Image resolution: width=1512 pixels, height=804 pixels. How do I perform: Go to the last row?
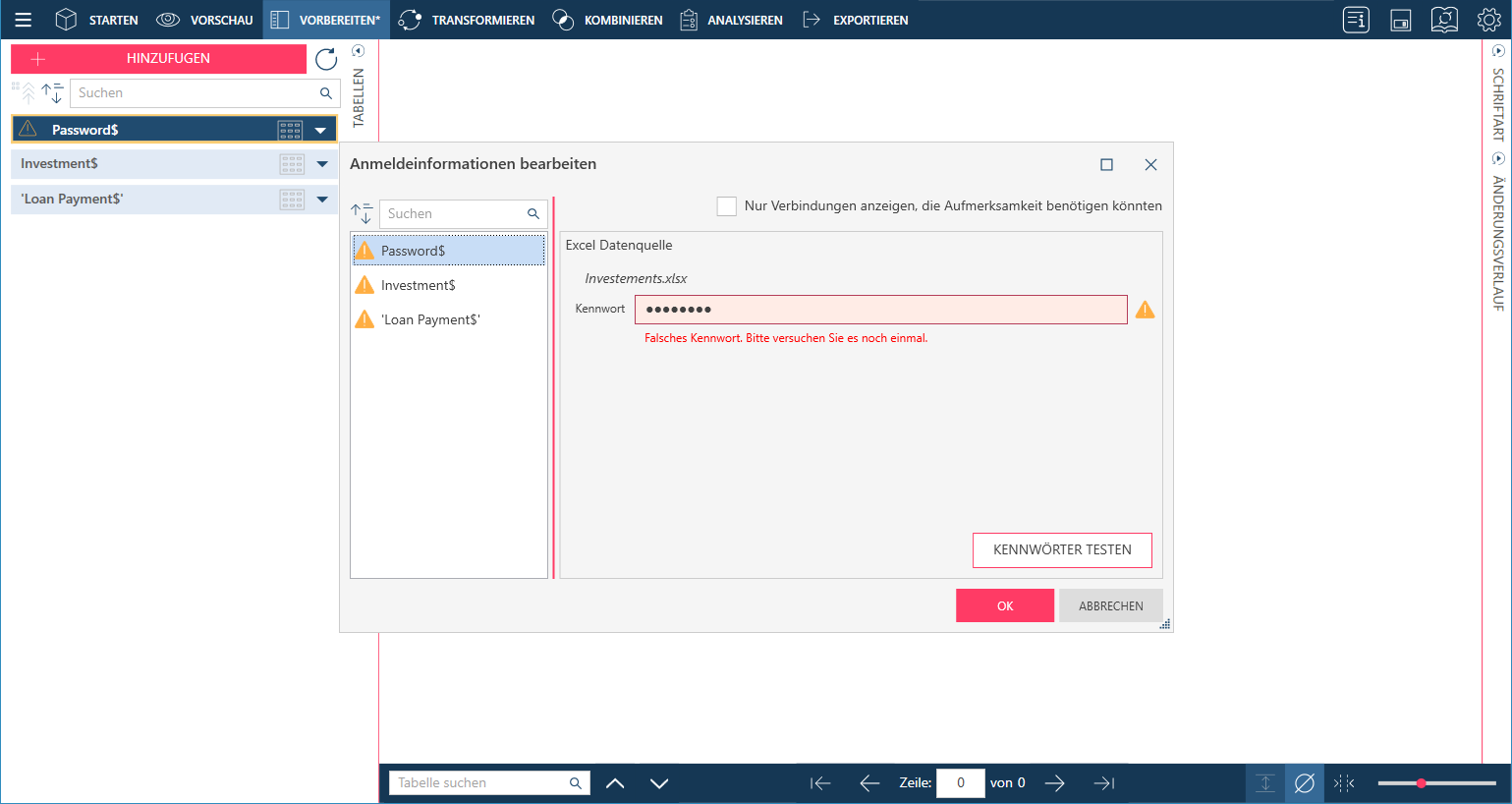click(1104, 783)
